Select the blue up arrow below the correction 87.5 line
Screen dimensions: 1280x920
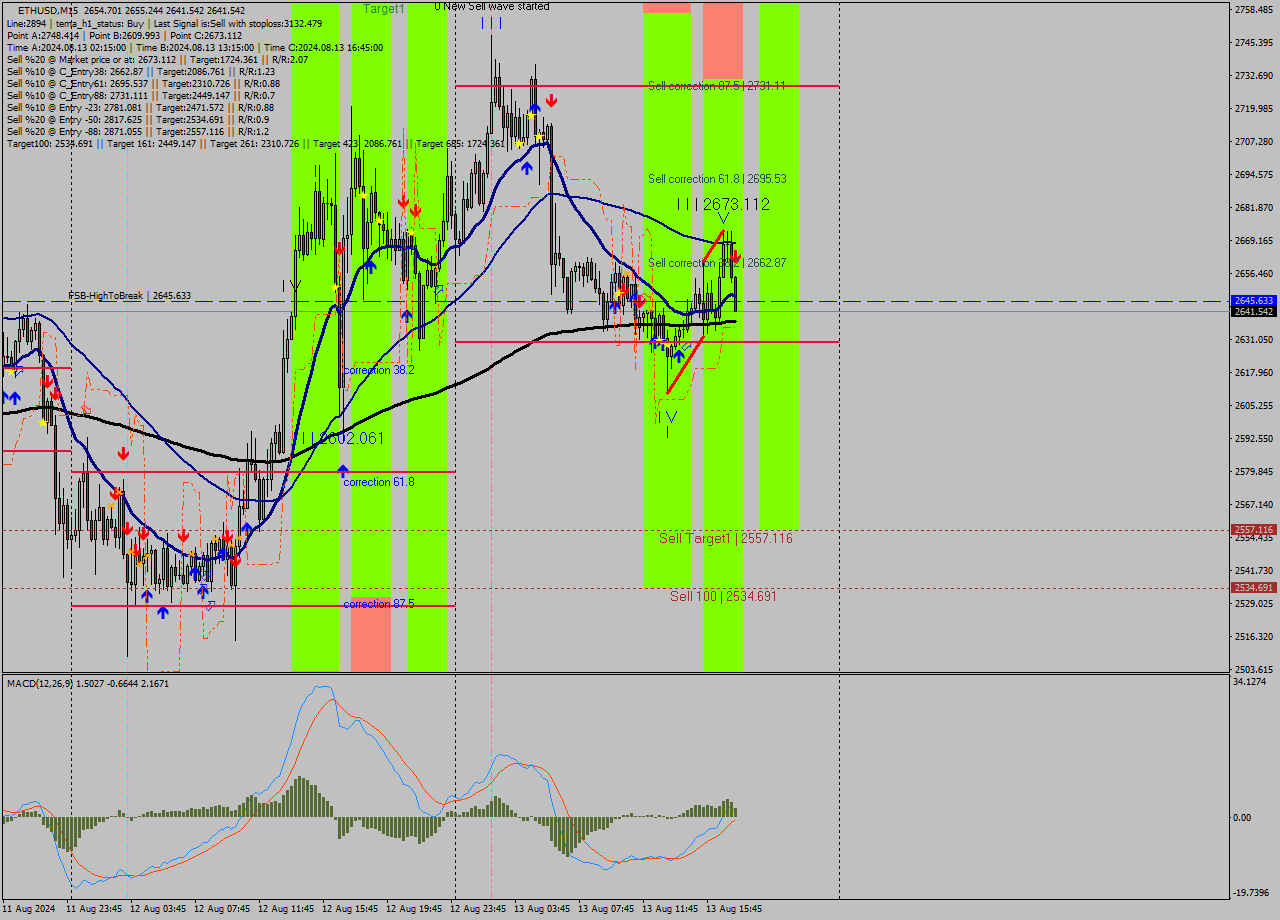pyautogui.click(x=163, y=611)
